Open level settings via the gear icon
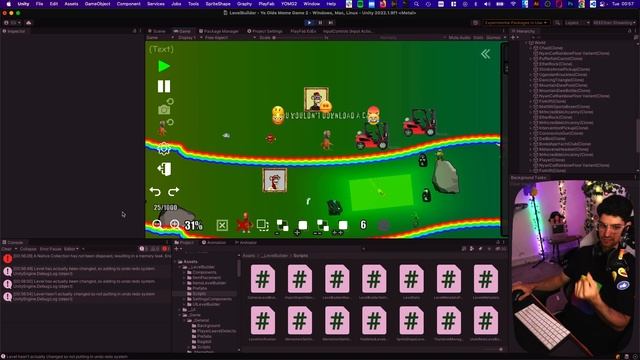This screenshot has width=640, height=360. 164,149
